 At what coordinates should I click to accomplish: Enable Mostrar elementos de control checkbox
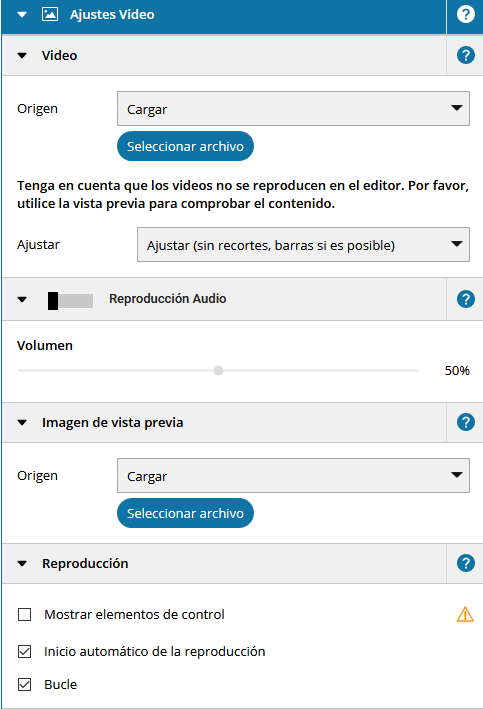click(x=24, y=614)
